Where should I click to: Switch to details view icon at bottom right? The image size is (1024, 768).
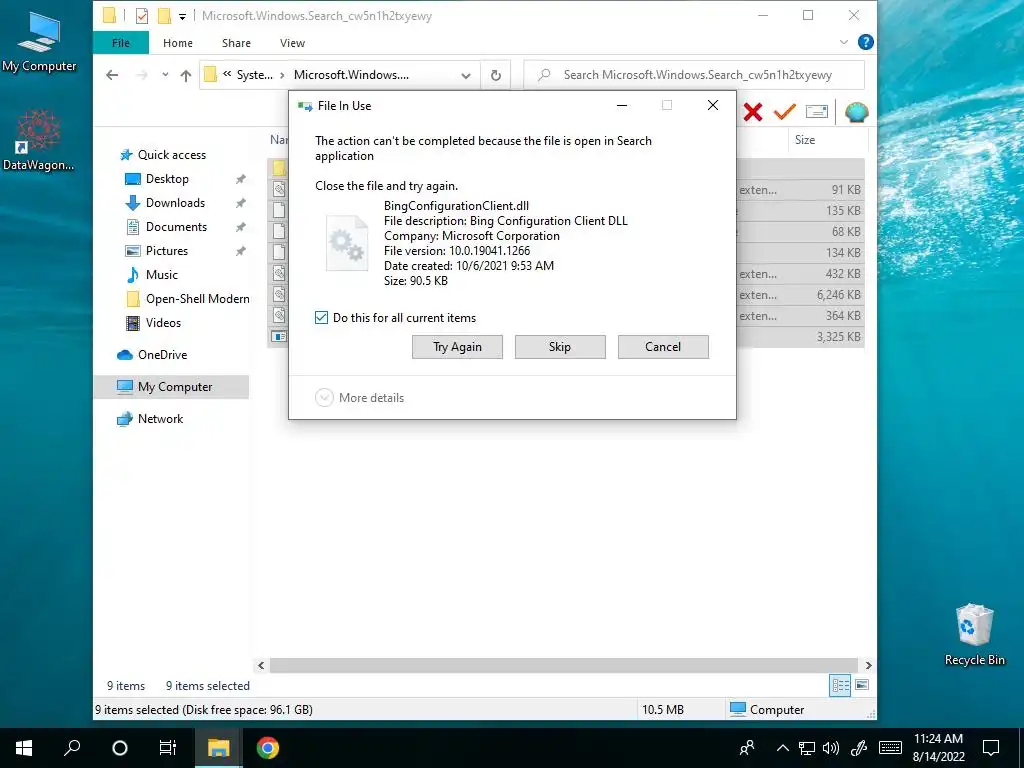(840, 685)
